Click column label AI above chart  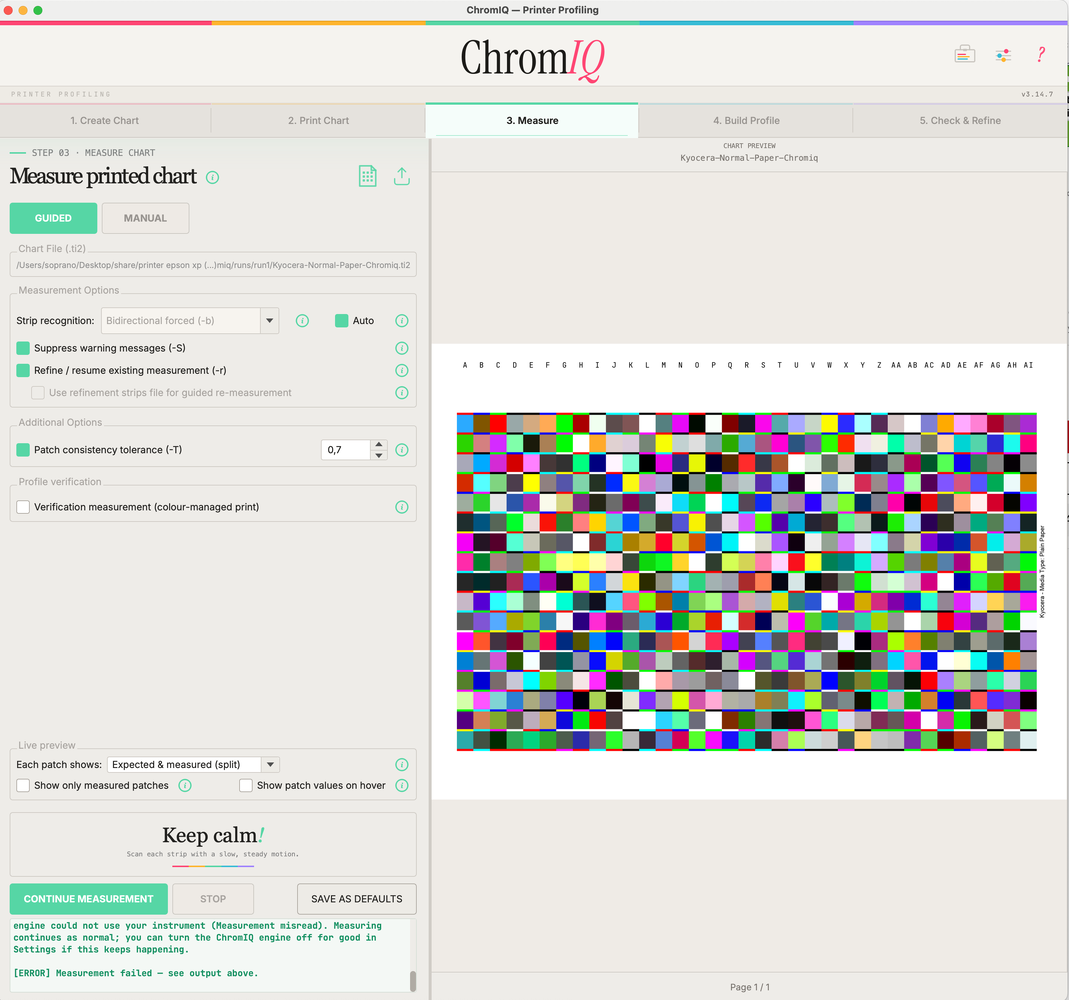coord(1028,365)
